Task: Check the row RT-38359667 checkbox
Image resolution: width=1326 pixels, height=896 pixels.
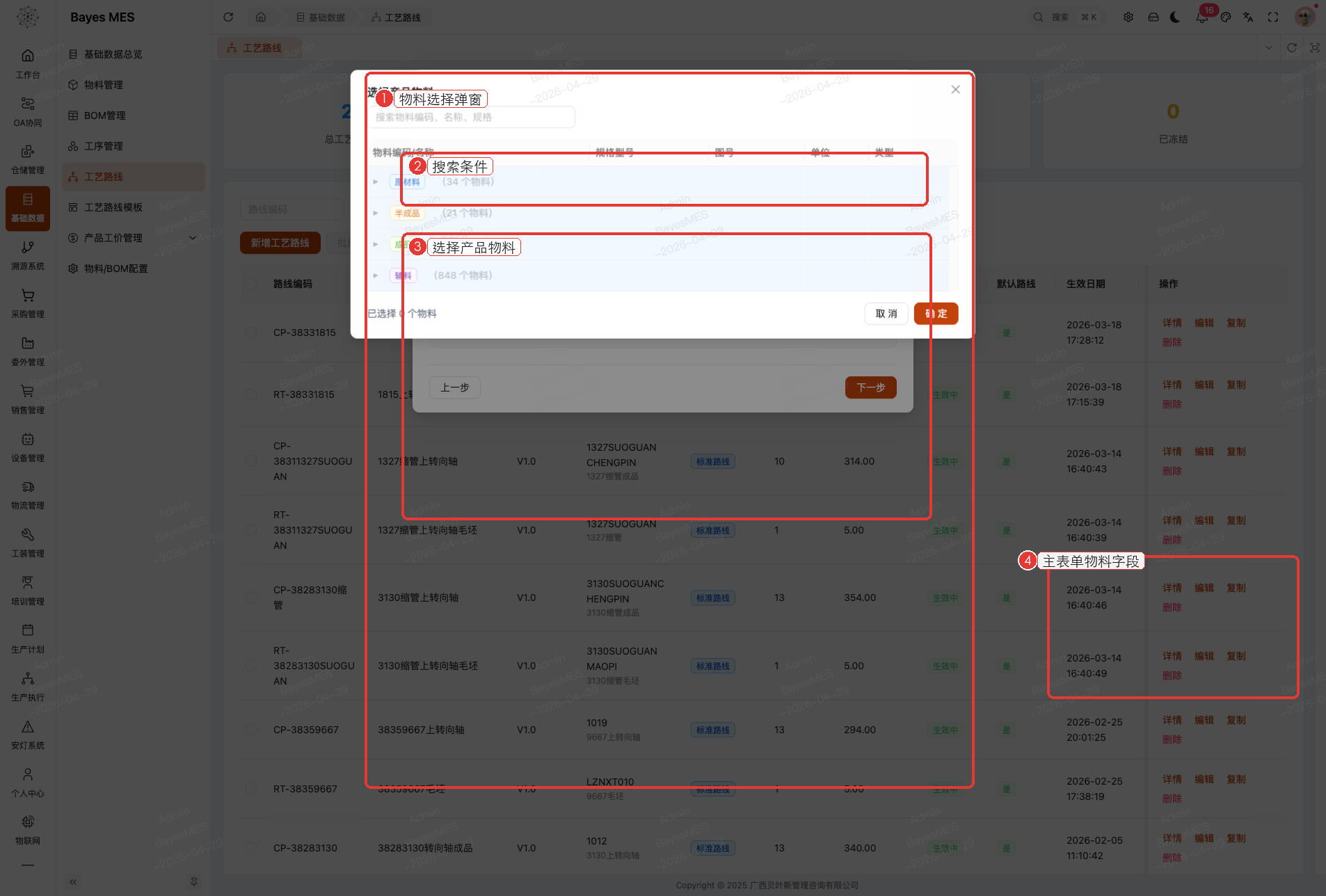Action: [251, 789]
